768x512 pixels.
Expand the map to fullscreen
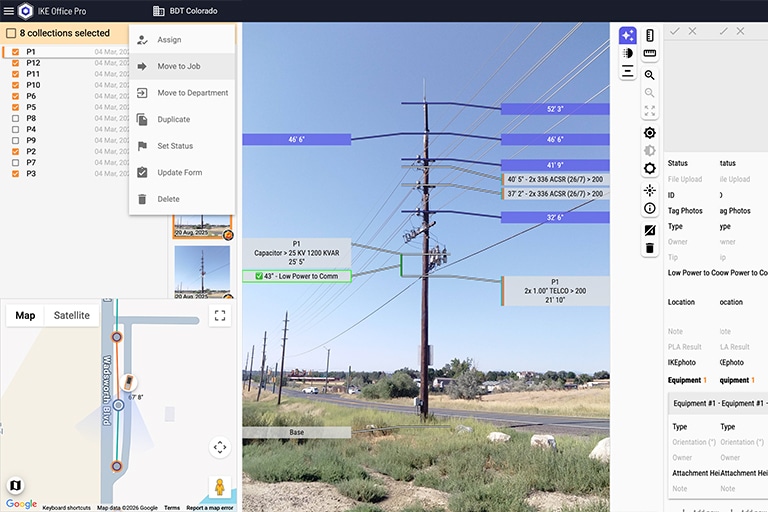(220, 316)
